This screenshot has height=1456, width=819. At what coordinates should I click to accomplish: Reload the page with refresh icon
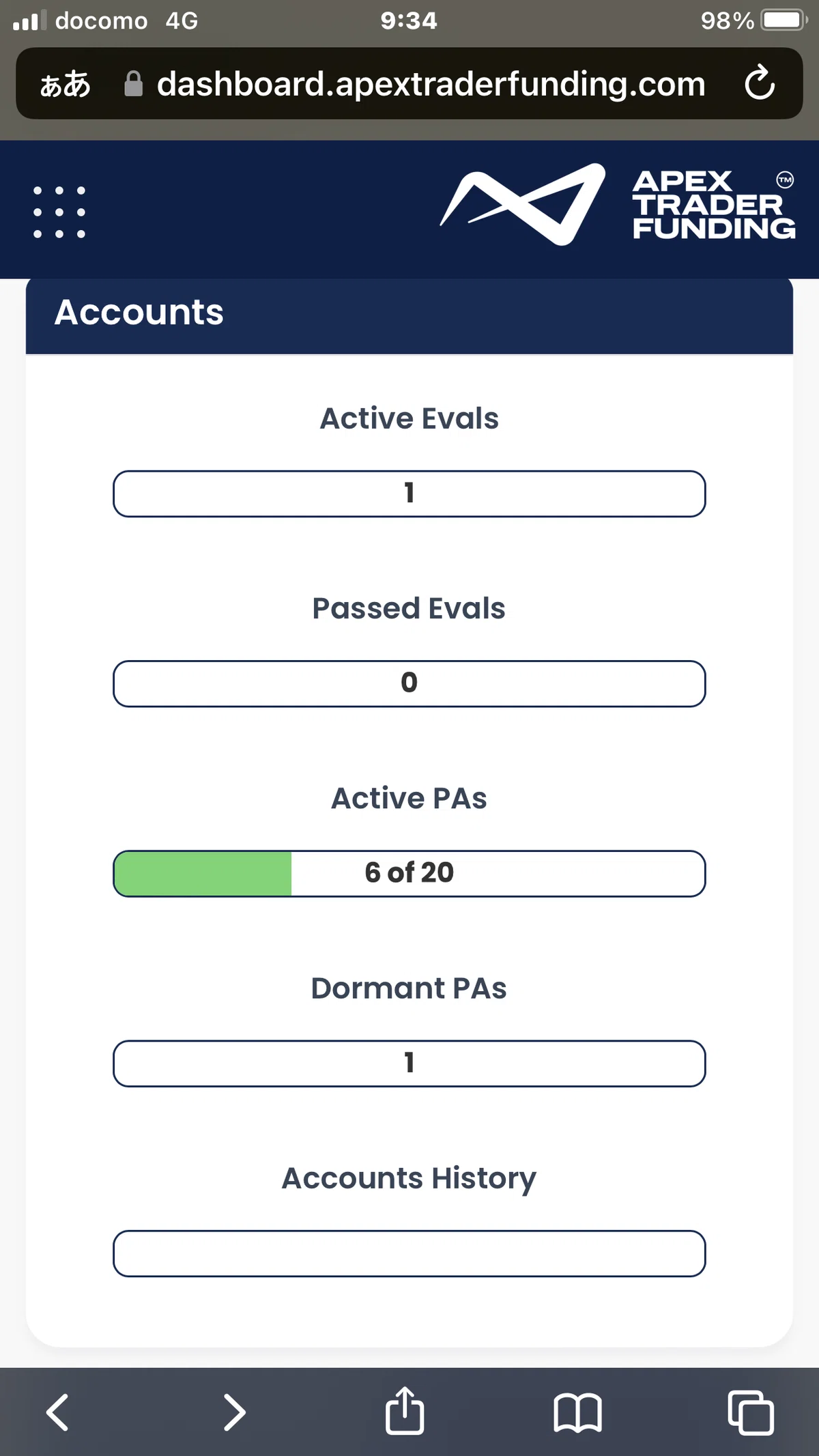[760, 83]
